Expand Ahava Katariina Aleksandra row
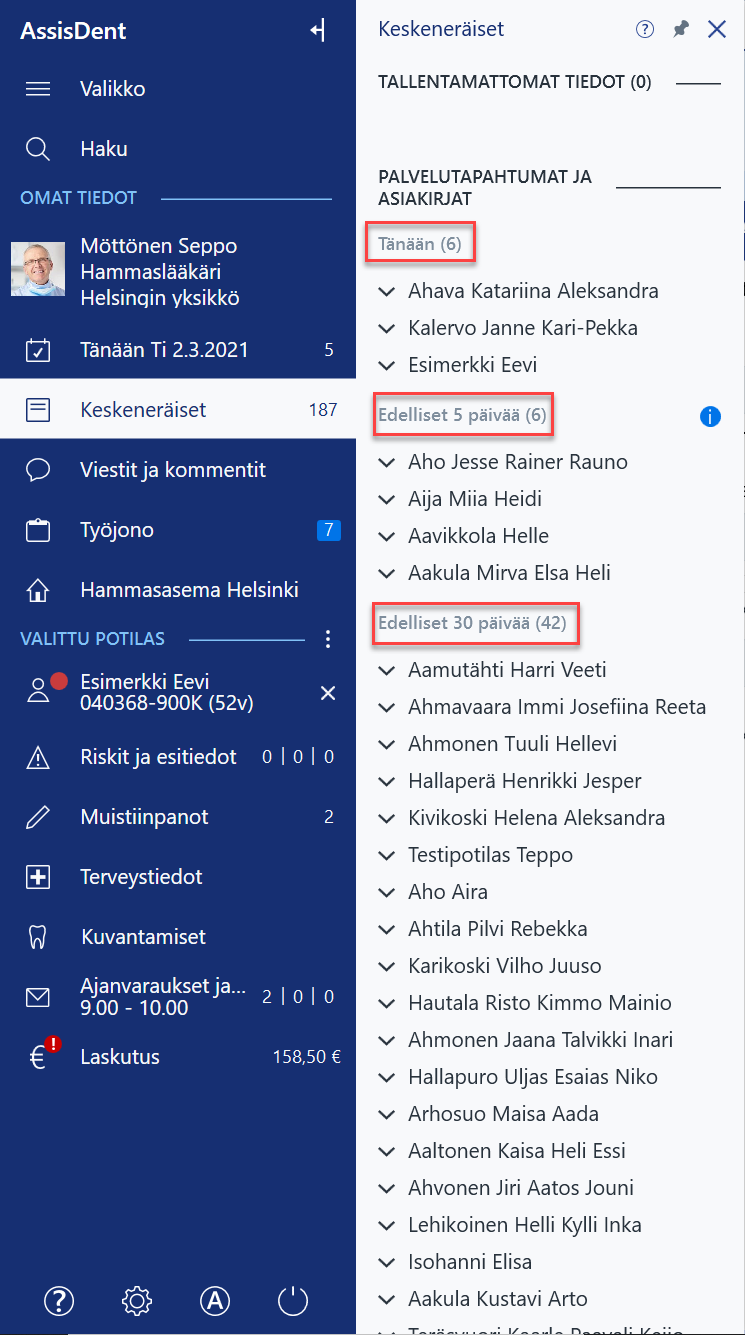 [x=387, y=292]
